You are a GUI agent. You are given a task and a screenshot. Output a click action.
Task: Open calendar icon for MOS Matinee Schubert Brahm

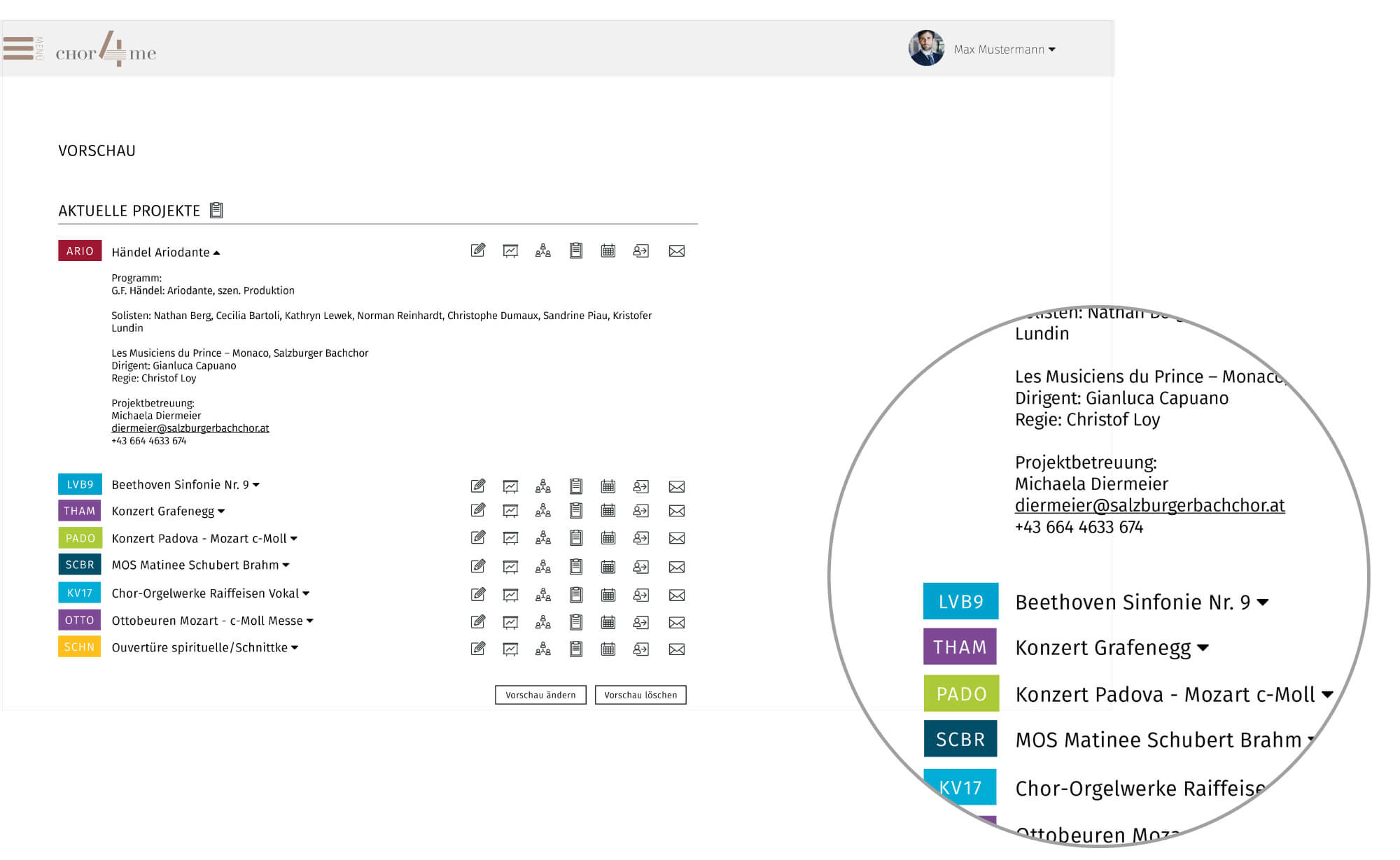point(608,567)
